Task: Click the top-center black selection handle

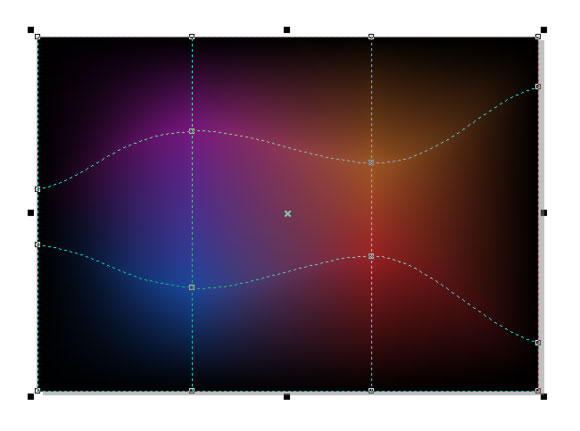Action: tap(287, 30)
